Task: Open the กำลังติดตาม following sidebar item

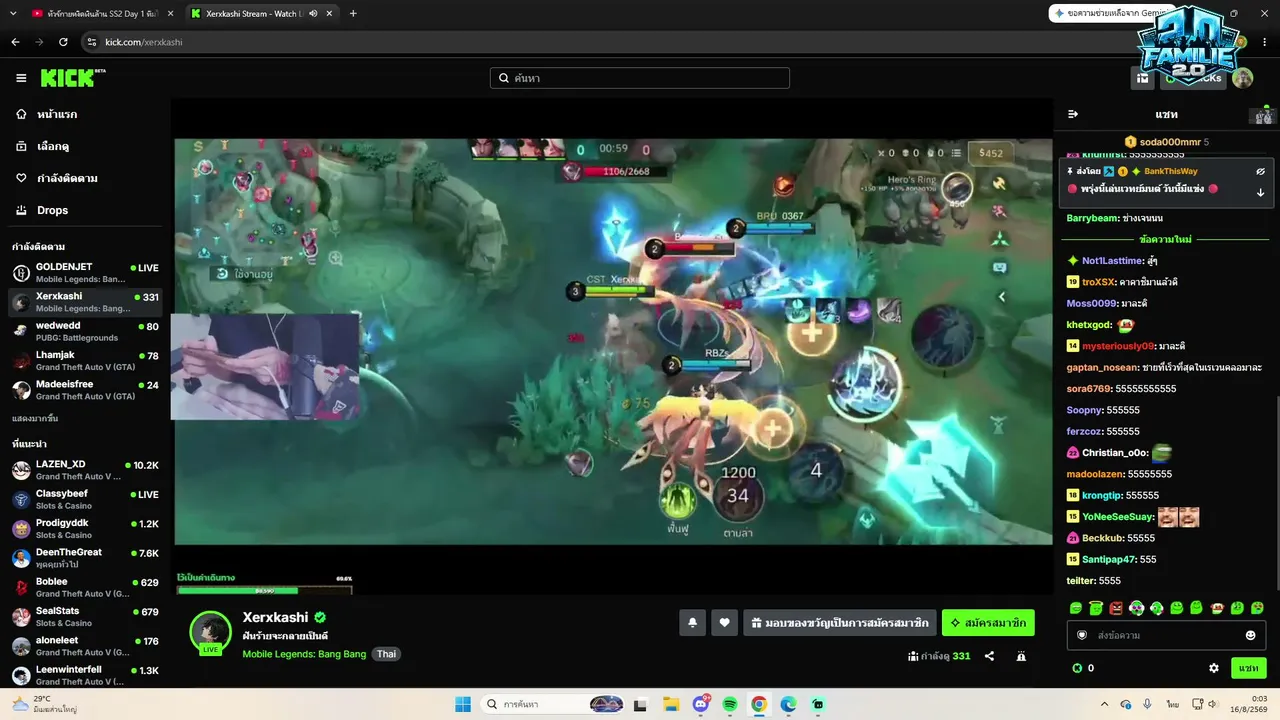Action: (x=67, y=178)
